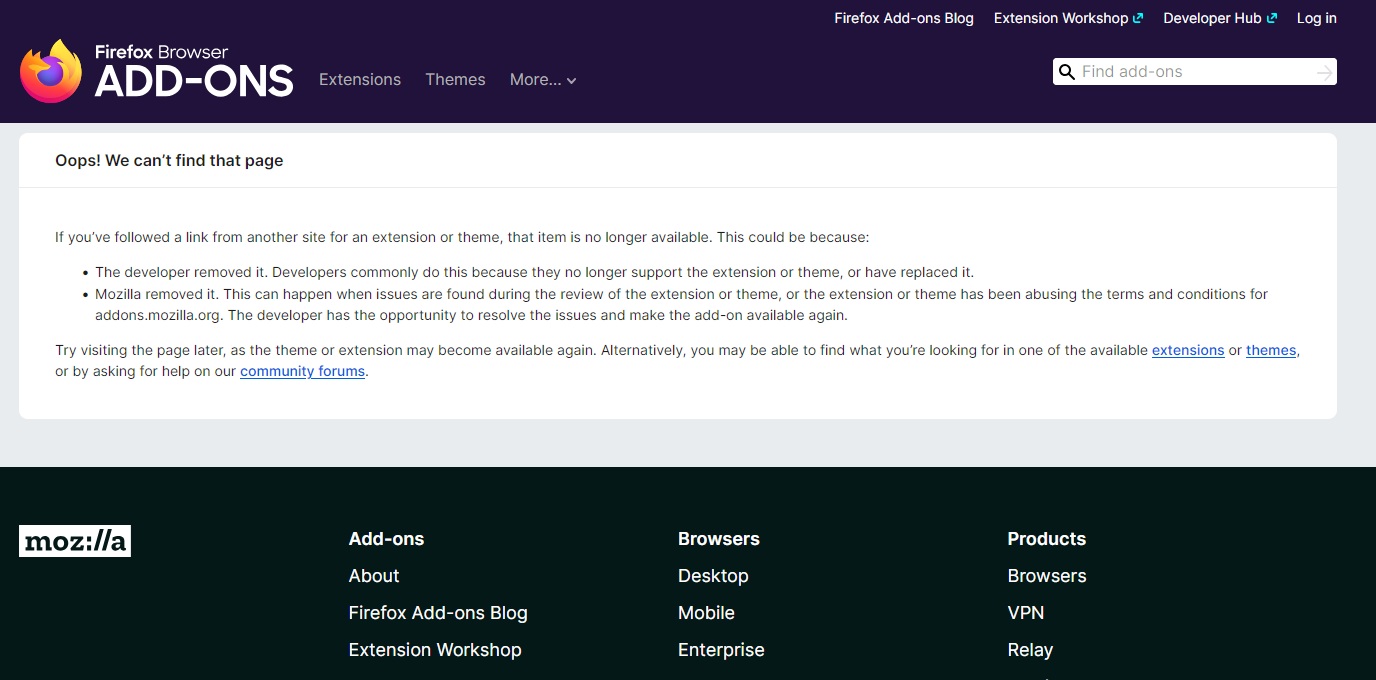The width and height of the screenshot is (1376, 680).
Task: Visit the Firefox Add-ons Blog header link
Action: click(x=904, y=18)
